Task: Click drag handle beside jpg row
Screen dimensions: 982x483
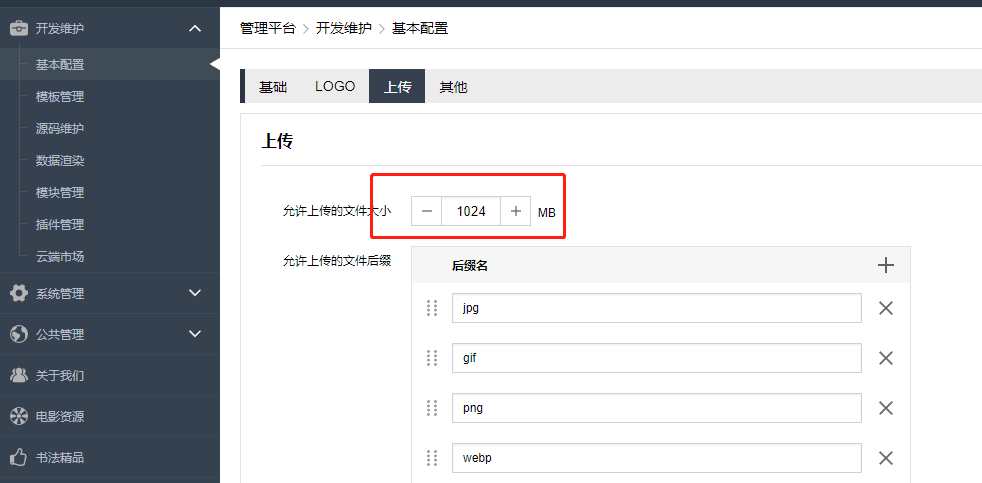Action: [432, 308]
